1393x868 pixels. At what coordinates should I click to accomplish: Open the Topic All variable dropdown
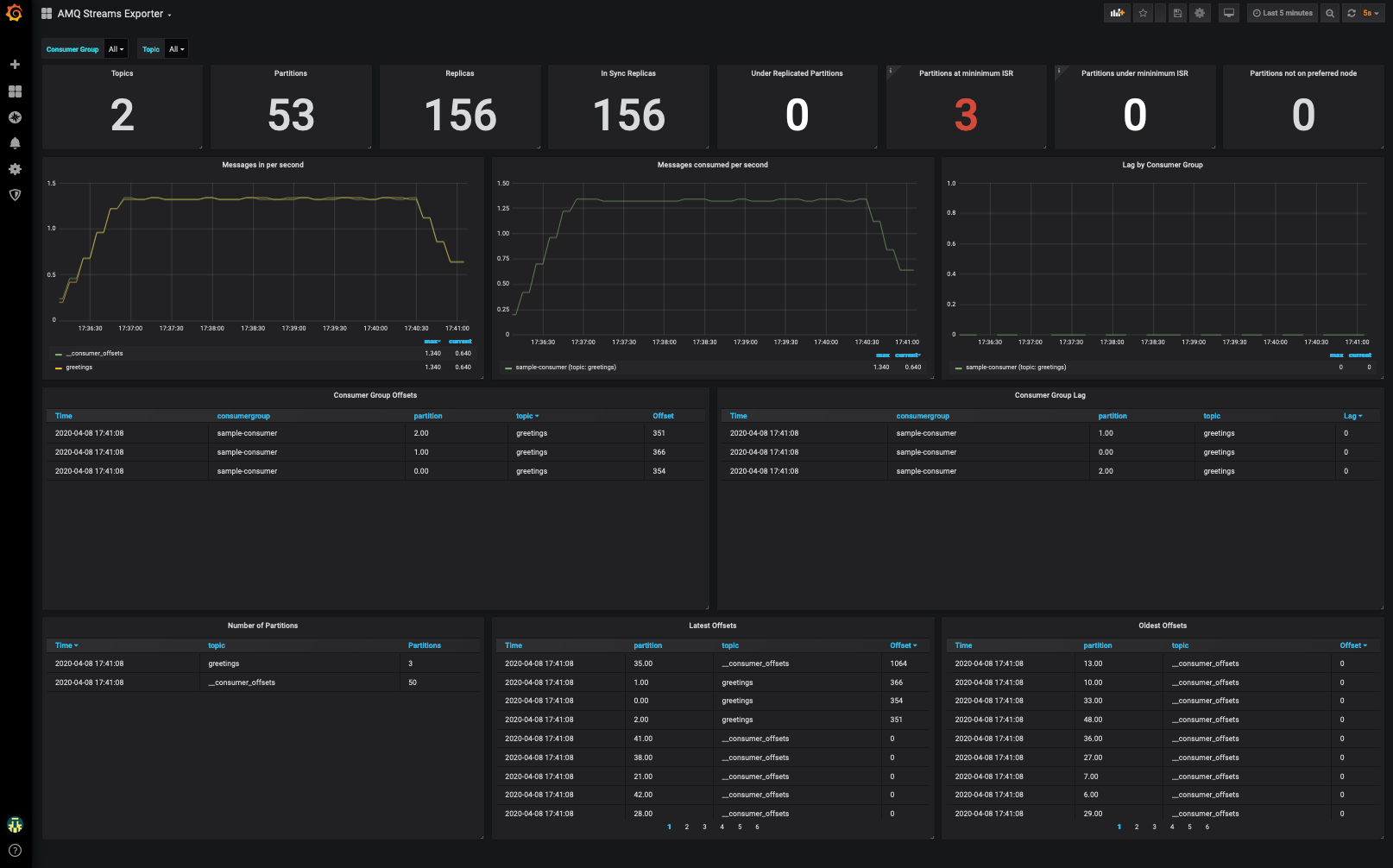click(176, 49)
